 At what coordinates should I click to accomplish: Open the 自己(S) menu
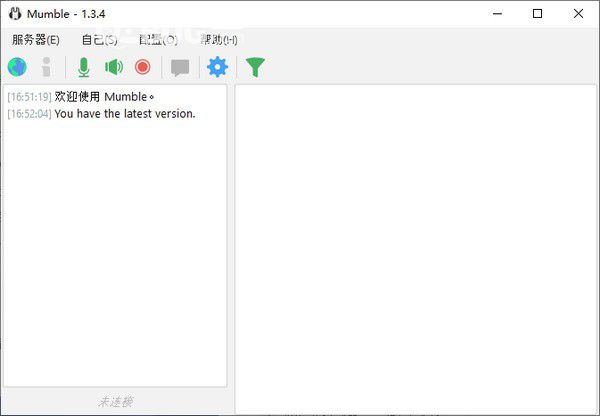tap(99, 39)
